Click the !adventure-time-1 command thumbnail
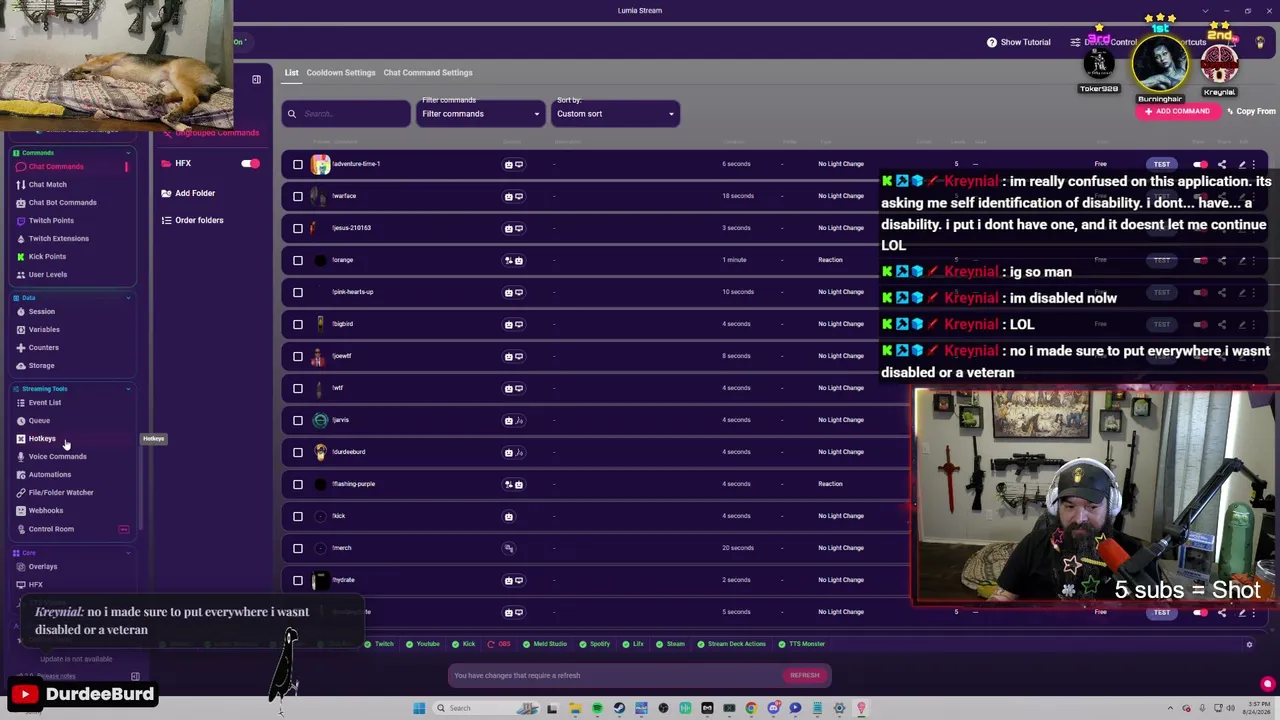This screenshot has width=1280, height=720. [320, 164]
